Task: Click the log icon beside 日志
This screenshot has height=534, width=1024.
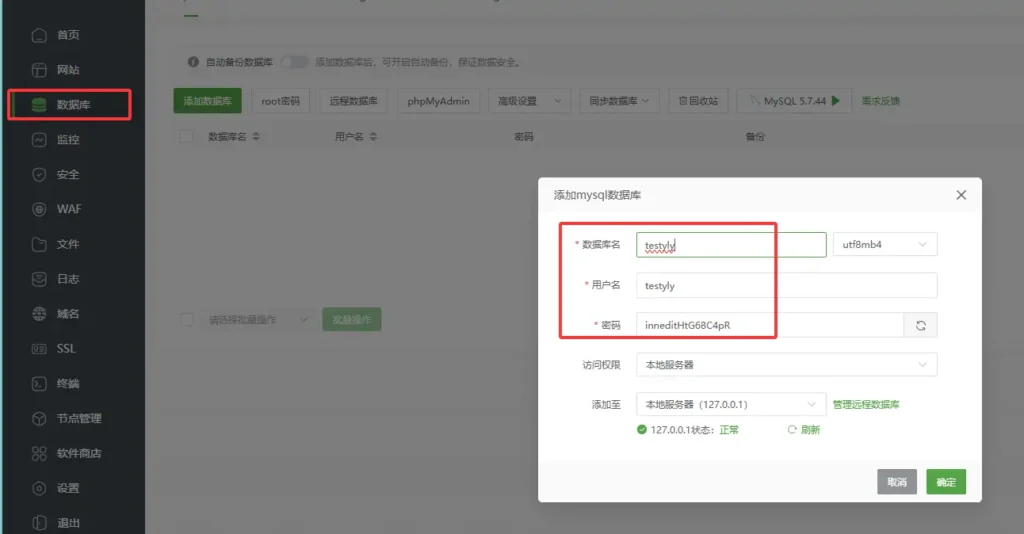Action: (39, 279)
